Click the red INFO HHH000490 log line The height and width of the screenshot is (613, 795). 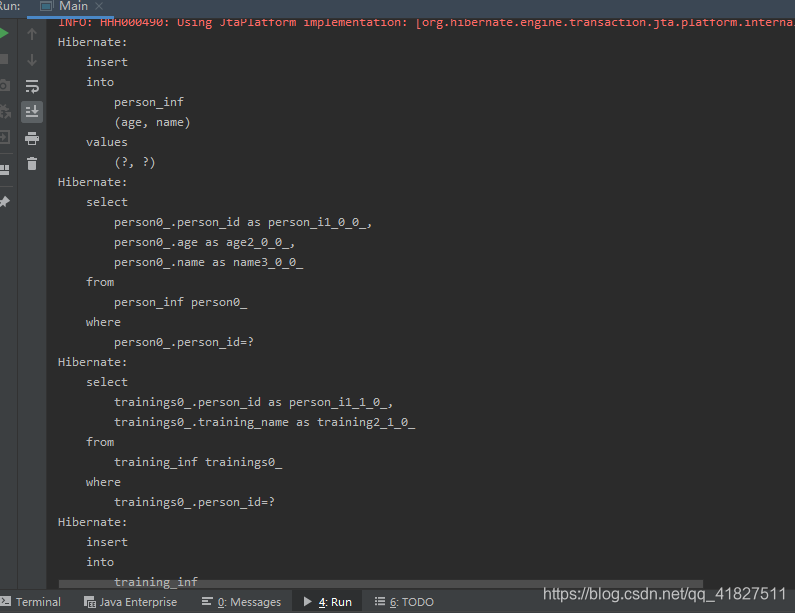click(x=426, y=22)
